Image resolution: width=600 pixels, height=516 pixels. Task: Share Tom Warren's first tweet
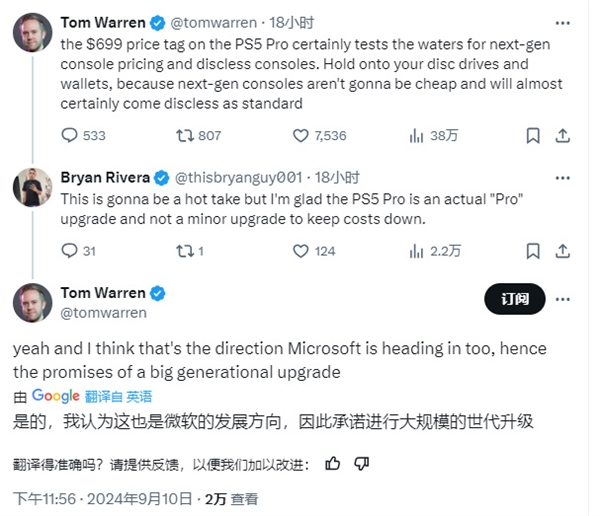pos(562,135)
